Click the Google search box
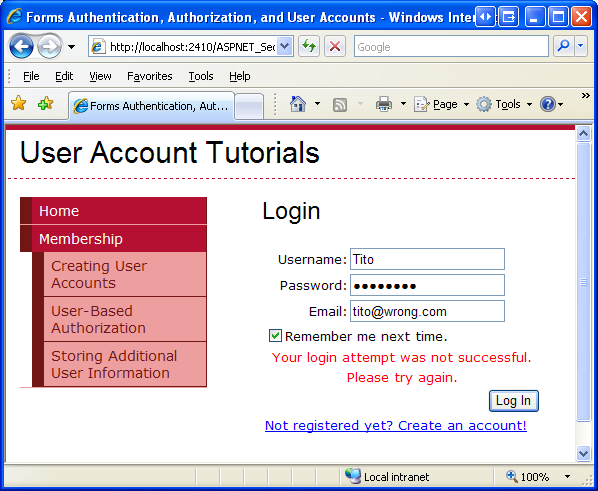The width and height of the screenshot is (598, 491). click(x=451, y=47)
